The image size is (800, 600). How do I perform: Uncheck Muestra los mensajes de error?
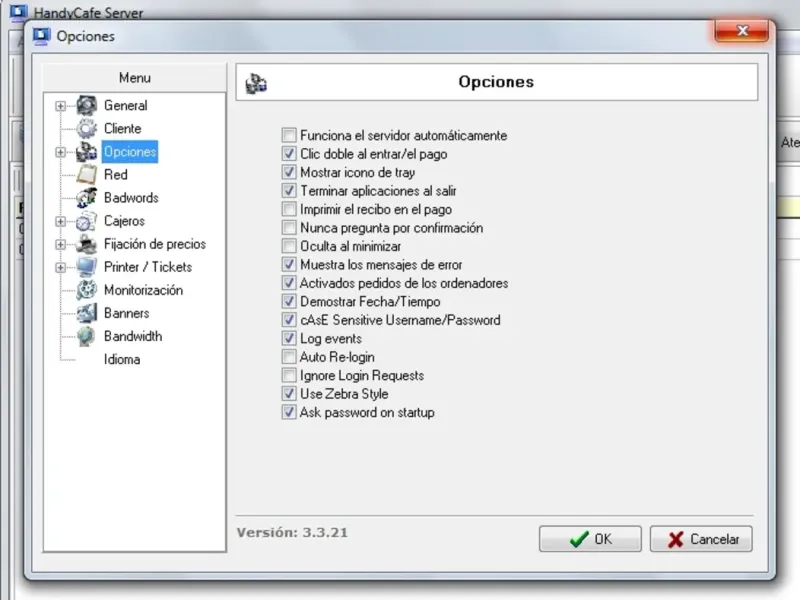tap(289, 264)
